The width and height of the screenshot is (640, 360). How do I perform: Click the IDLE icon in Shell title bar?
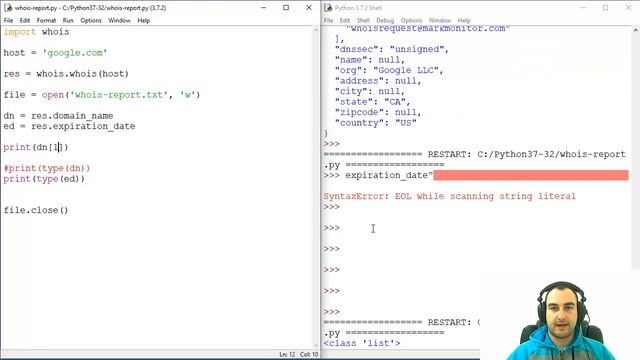tap(328, 8)
